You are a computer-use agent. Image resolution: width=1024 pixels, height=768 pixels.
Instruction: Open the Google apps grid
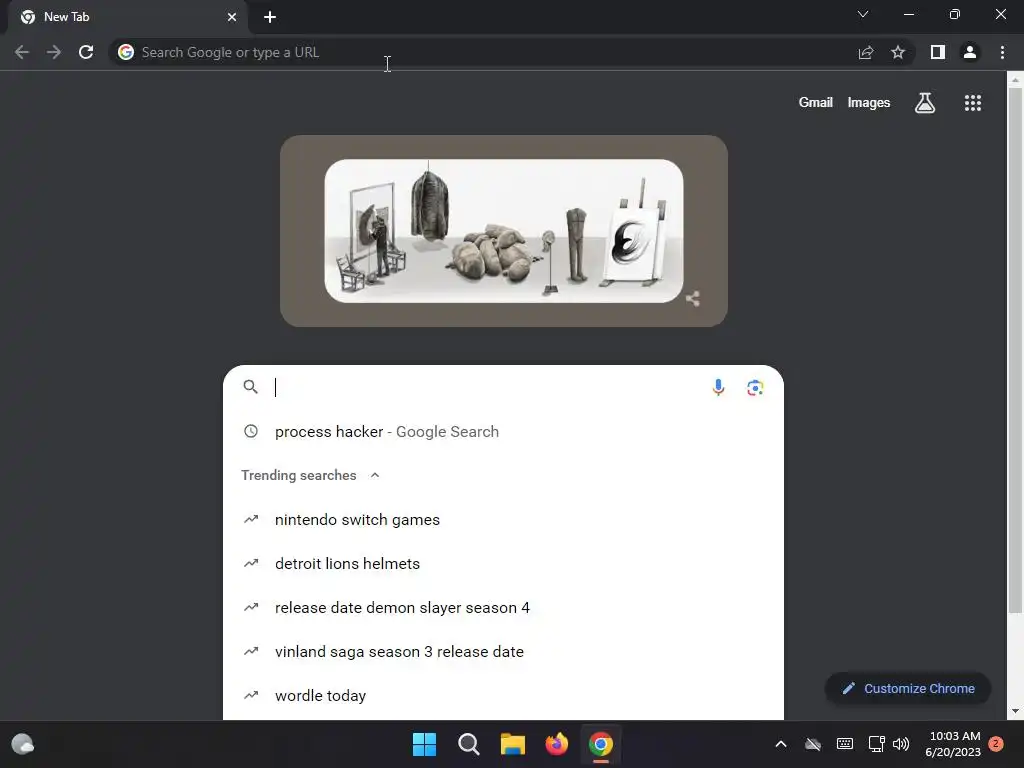tap(973, 103)
